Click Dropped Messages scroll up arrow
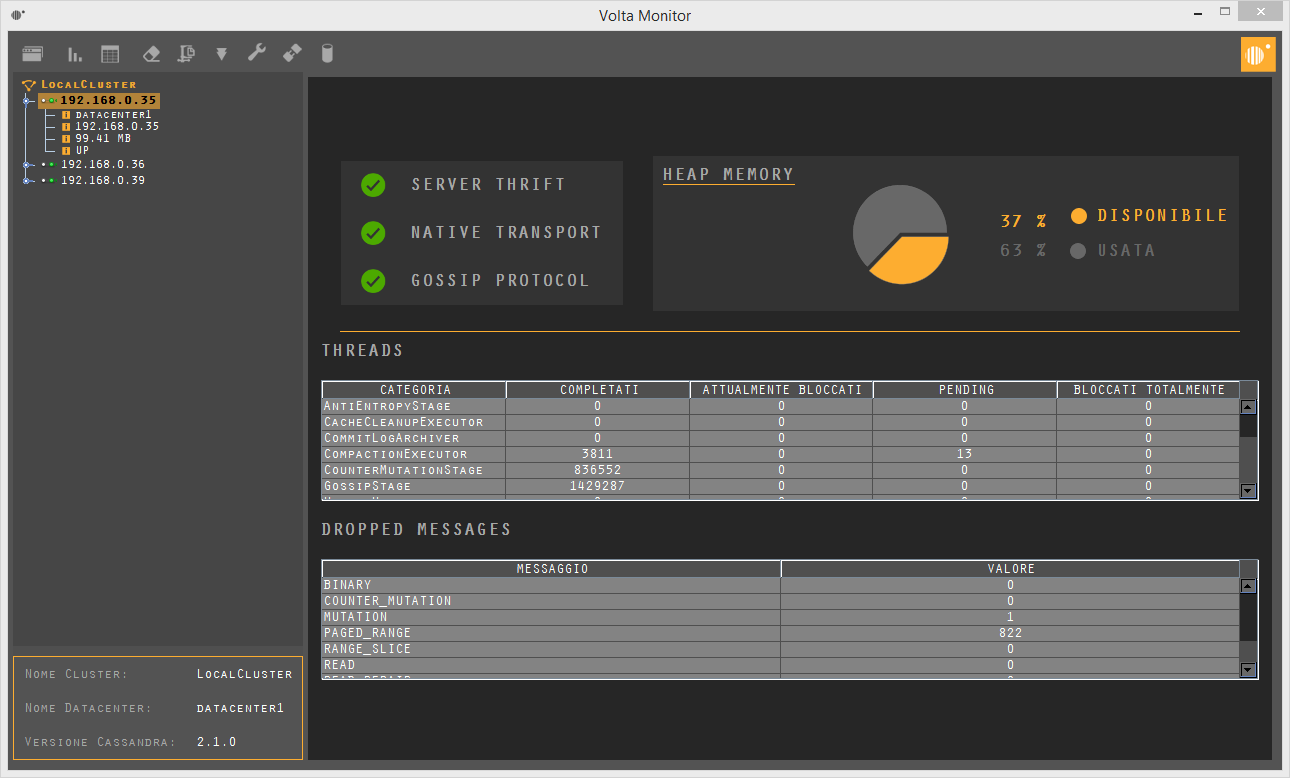 tap(1248, 586)
